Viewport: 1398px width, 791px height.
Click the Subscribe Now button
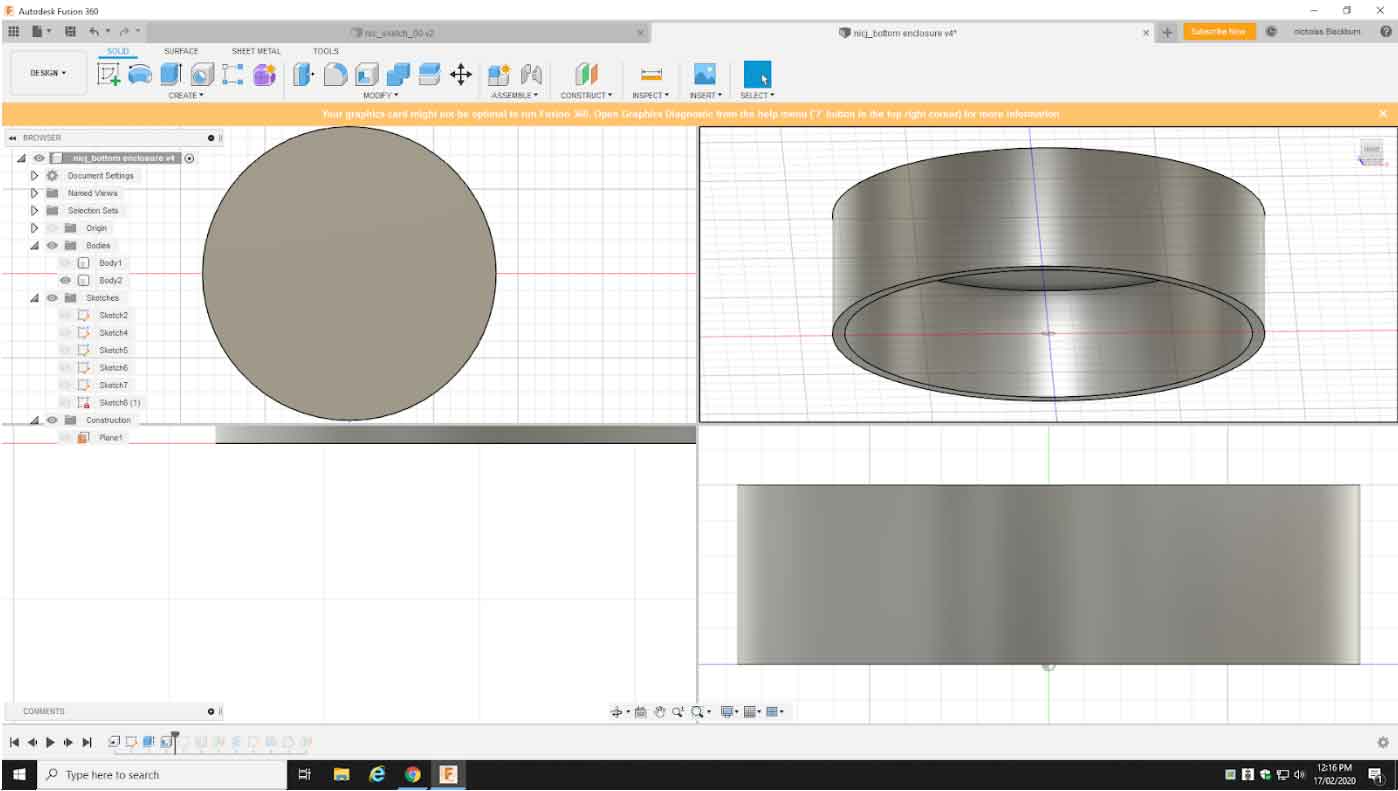[x=1219, y=32]
